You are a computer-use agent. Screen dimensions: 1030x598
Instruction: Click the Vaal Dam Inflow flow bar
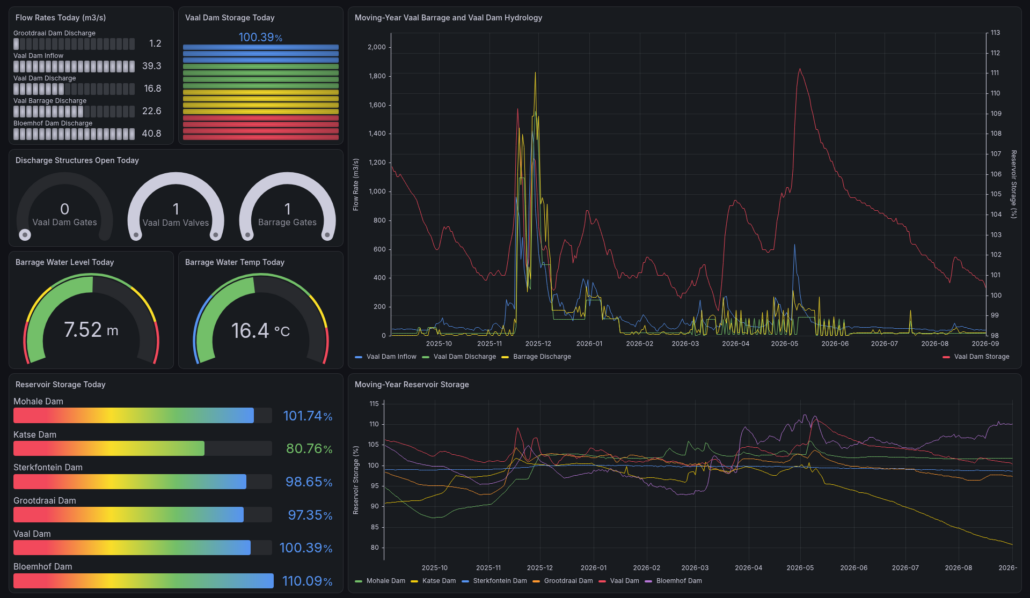click(x=74, y=66)
